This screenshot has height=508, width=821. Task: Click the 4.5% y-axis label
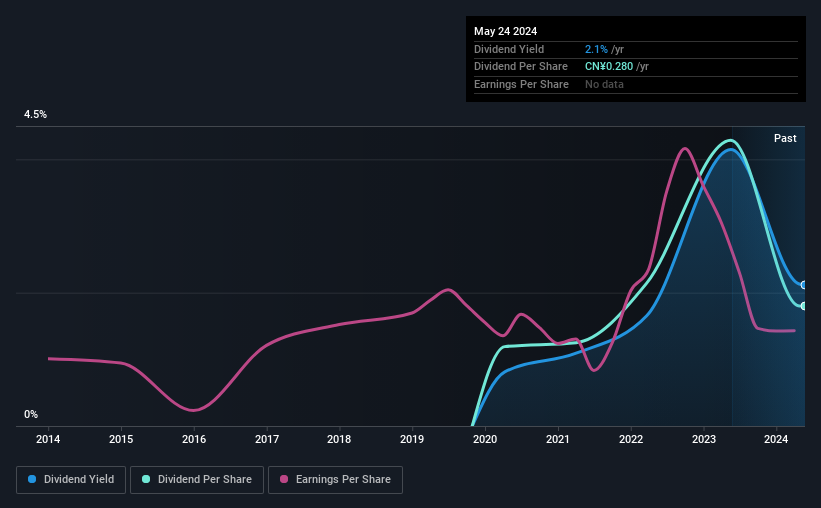click(x=35, y=114)
